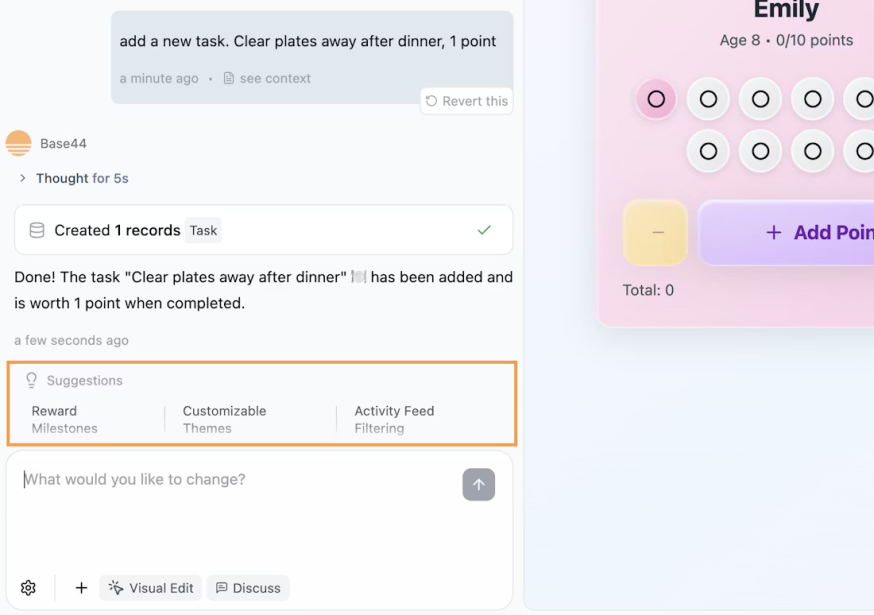
Task: Open the Visual Edit tool
Action: pos(150,587)
